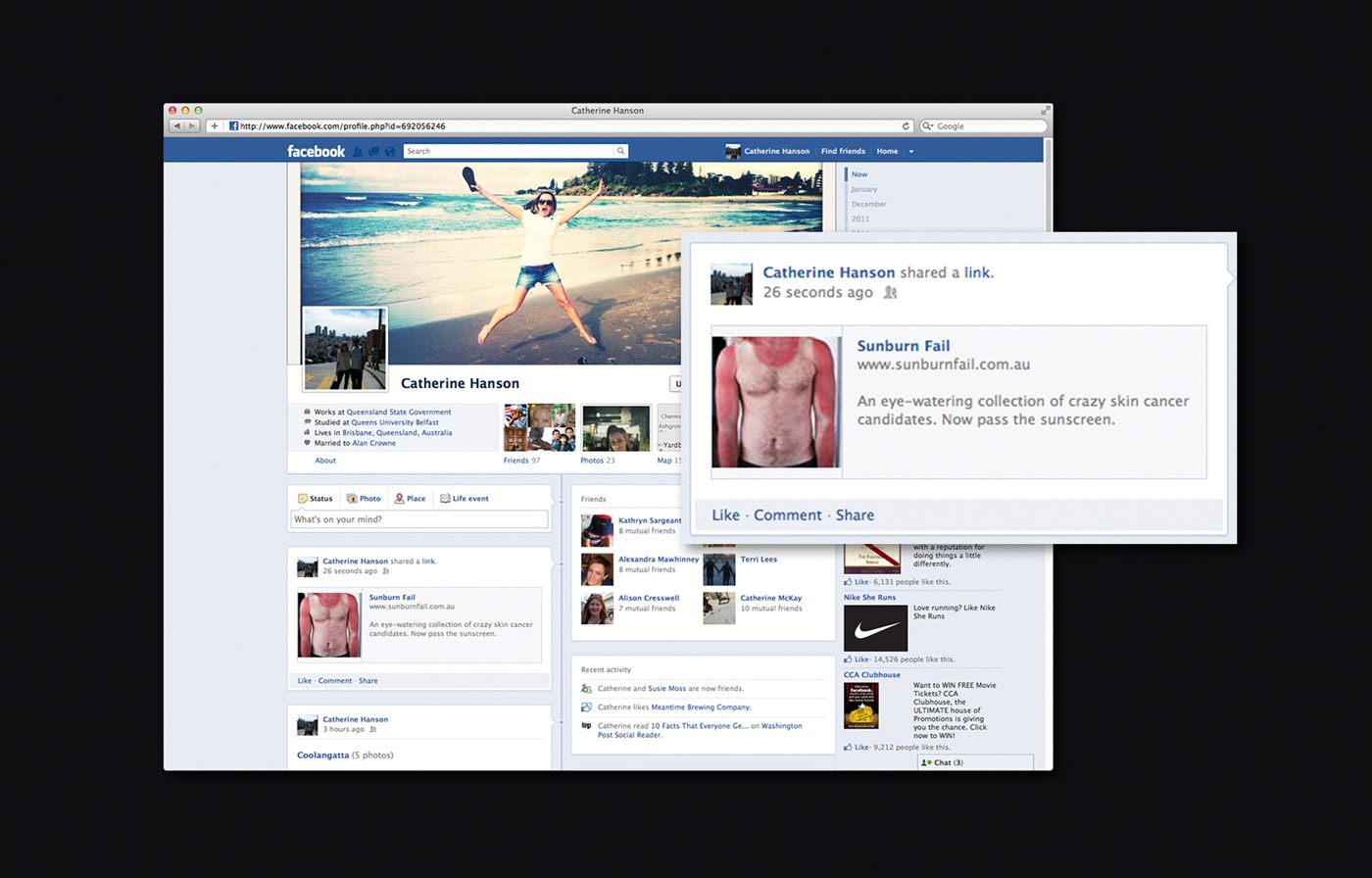Click the Nike swoosh logo ad image

coord(875,628)
